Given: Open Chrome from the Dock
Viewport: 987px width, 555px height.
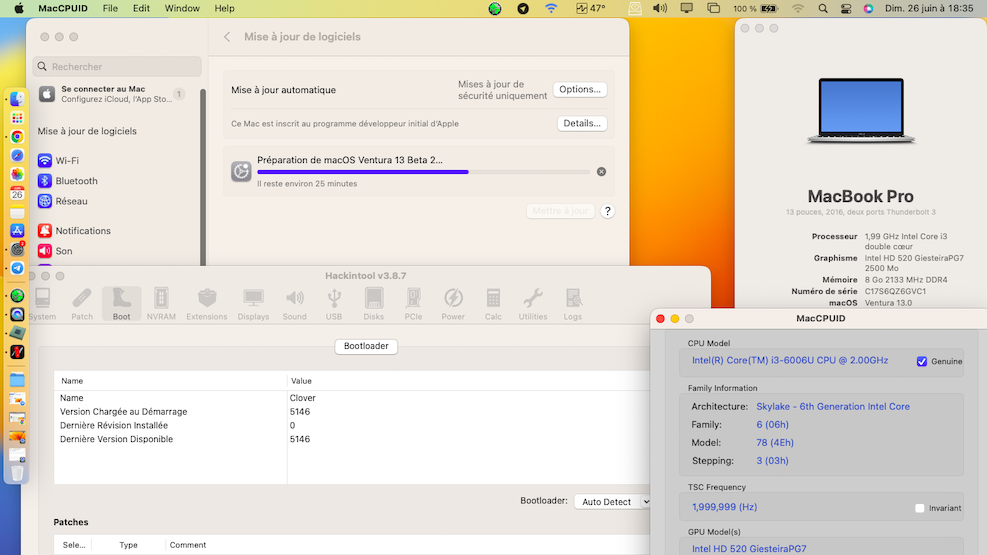Looking at the screenshot, I should click(17, 137).
